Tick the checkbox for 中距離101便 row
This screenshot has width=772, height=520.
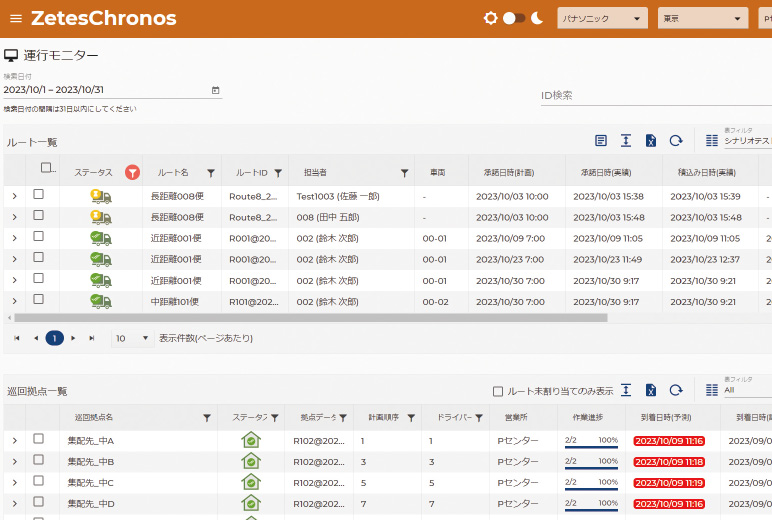coord(39,299)
